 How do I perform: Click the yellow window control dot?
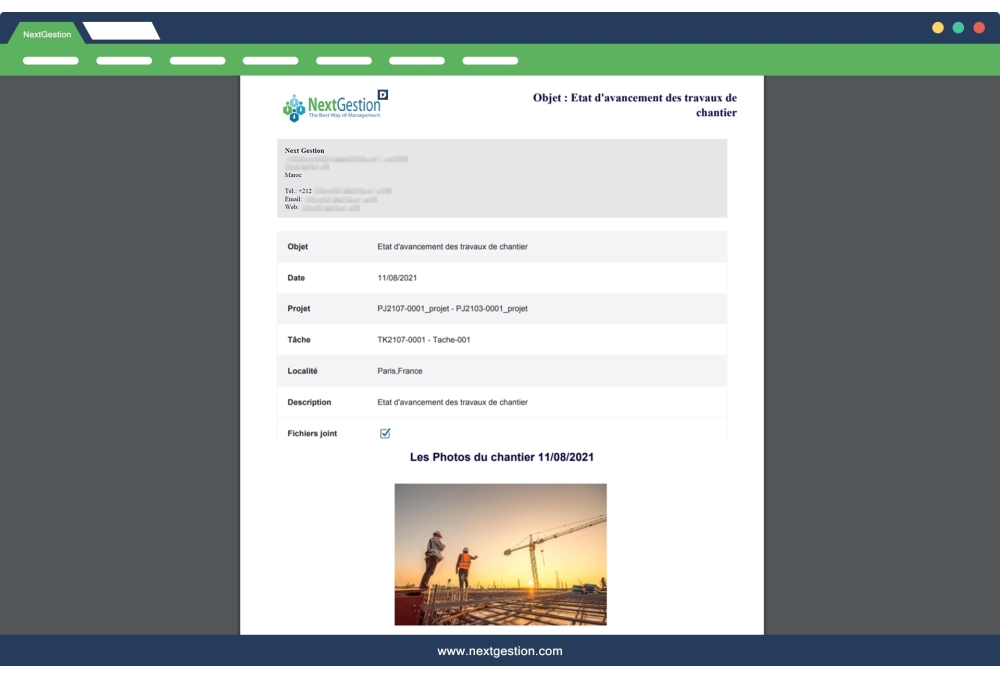click(x=938, y=28)
